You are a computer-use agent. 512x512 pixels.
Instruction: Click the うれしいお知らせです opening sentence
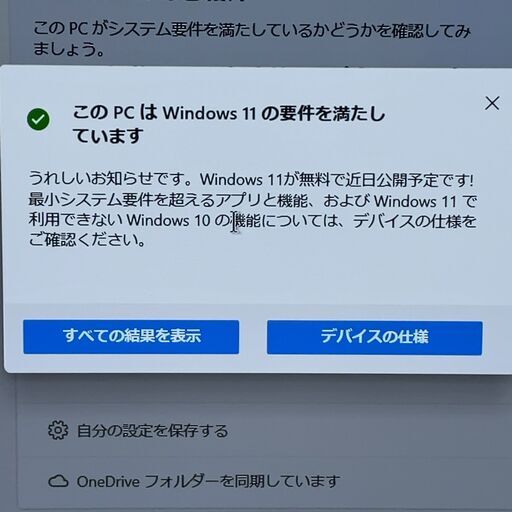coord(111,179)
